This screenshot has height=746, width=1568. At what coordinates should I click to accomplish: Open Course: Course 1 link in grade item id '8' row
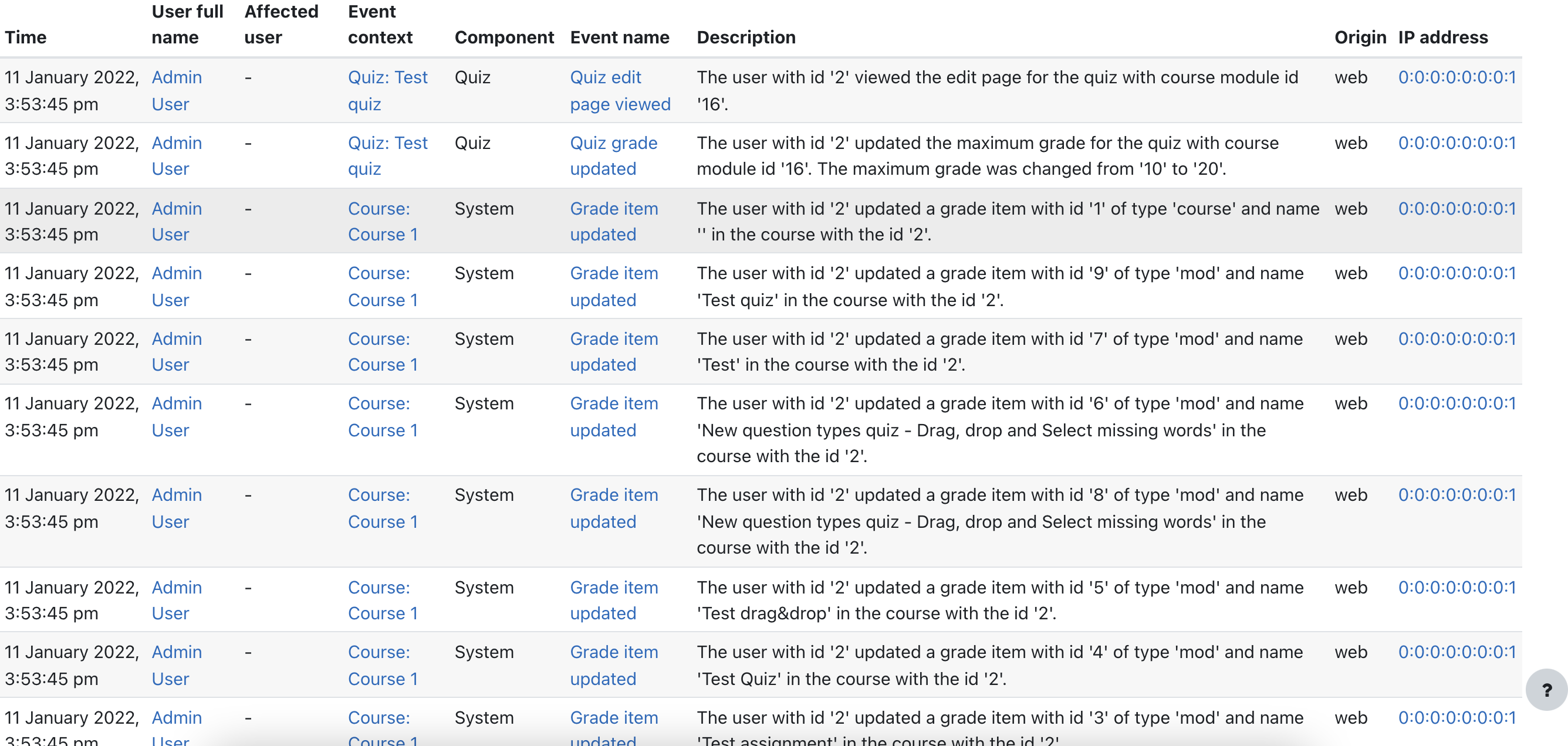tap(383, 508)
